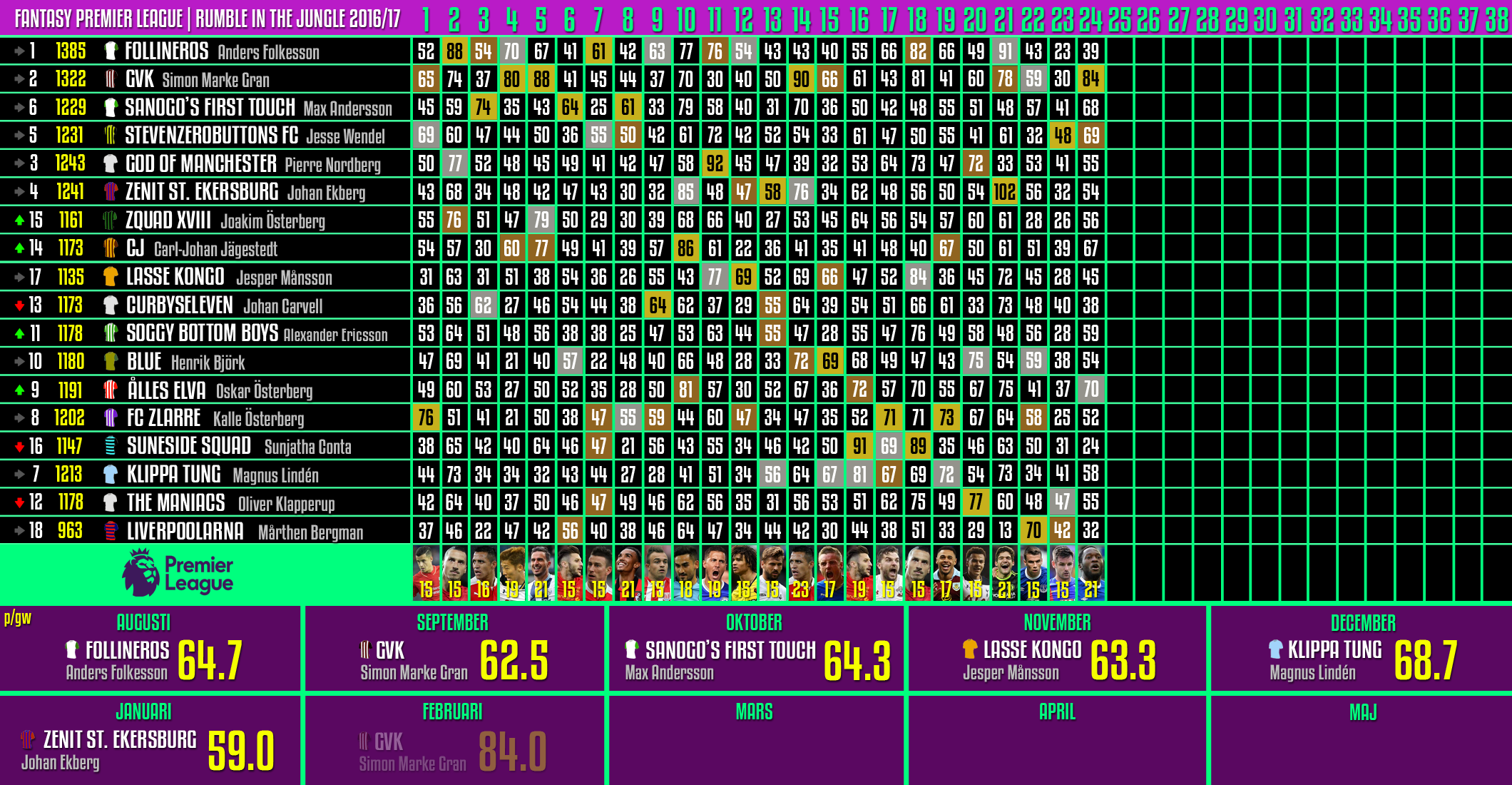
Task: Click the player photo labeled 18
Action: [x=685, y=573]
